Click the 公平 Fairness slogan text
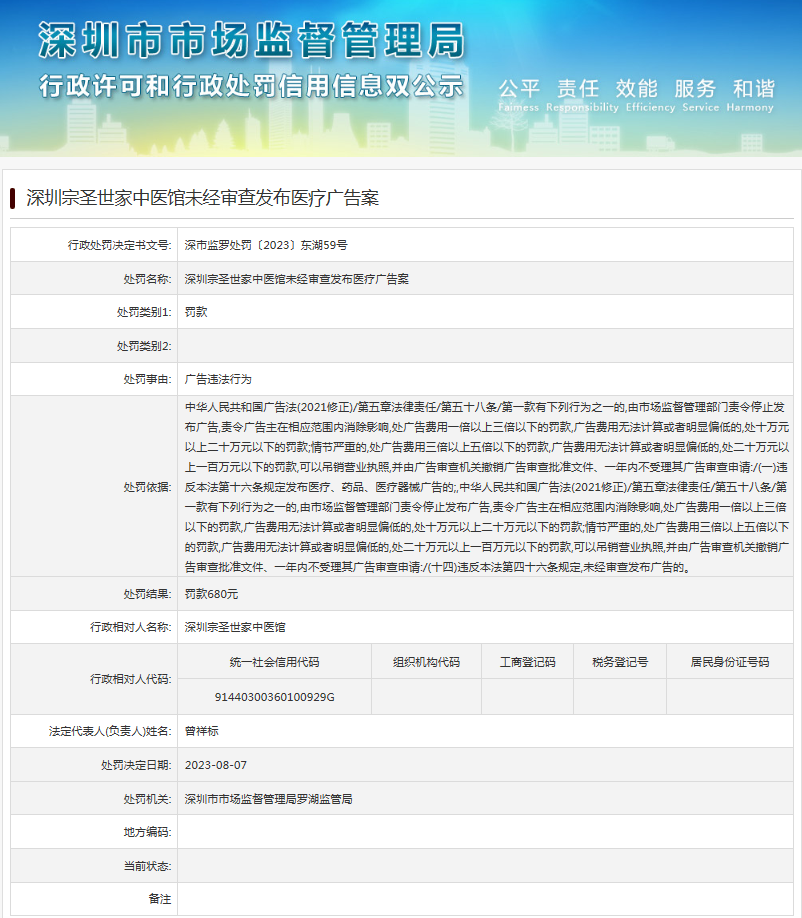Viewport: 802px width, 918px height. (518, 90)
